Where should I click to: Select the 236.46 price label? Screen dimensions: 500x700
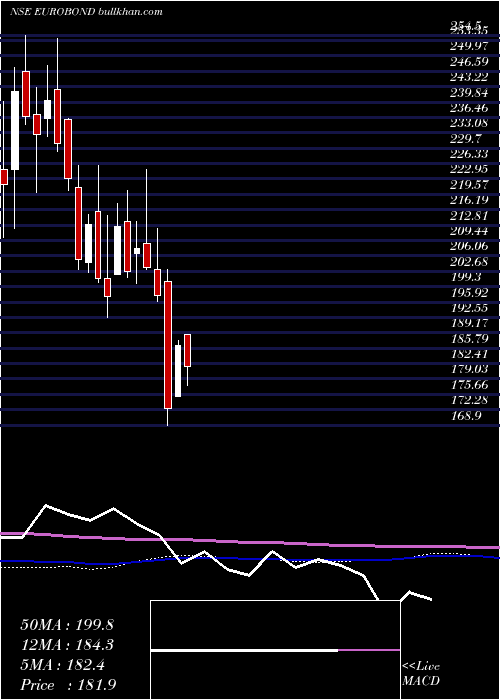(x=469, y=107)
